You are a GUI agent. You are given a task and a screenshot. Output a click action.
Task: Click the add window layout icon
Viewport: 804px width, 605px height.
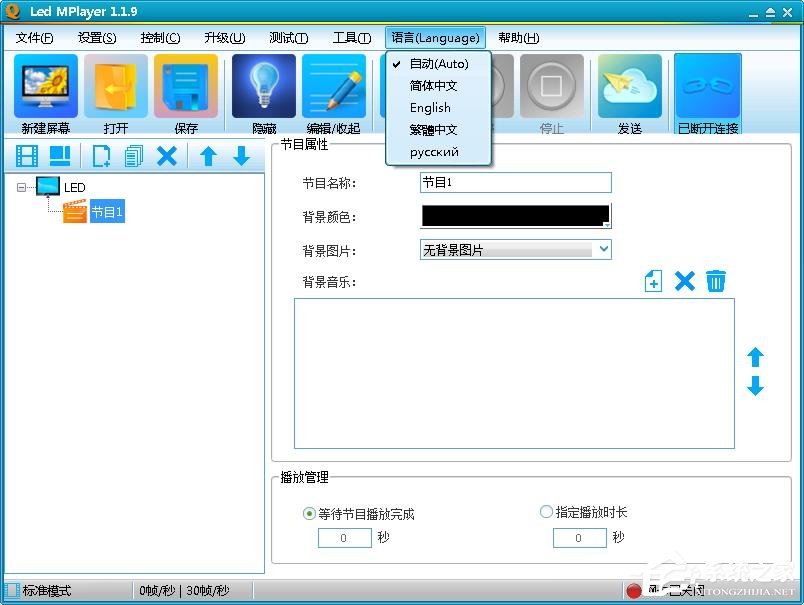60,156
